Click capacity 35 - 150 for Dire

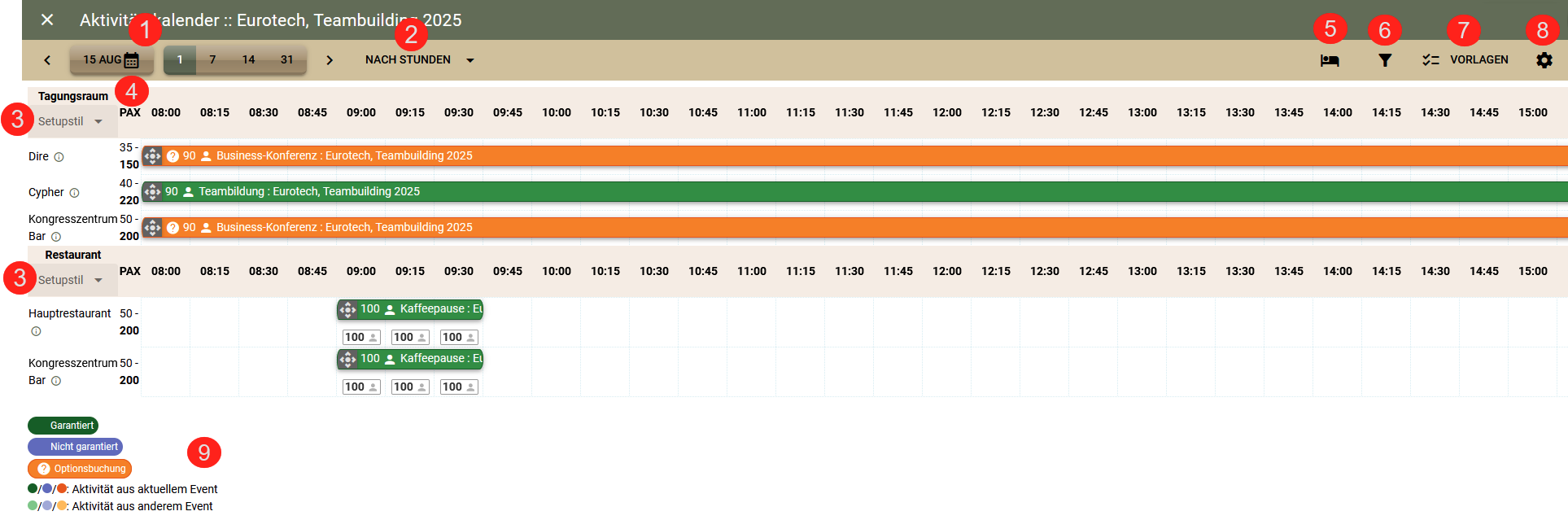point(129,156)
